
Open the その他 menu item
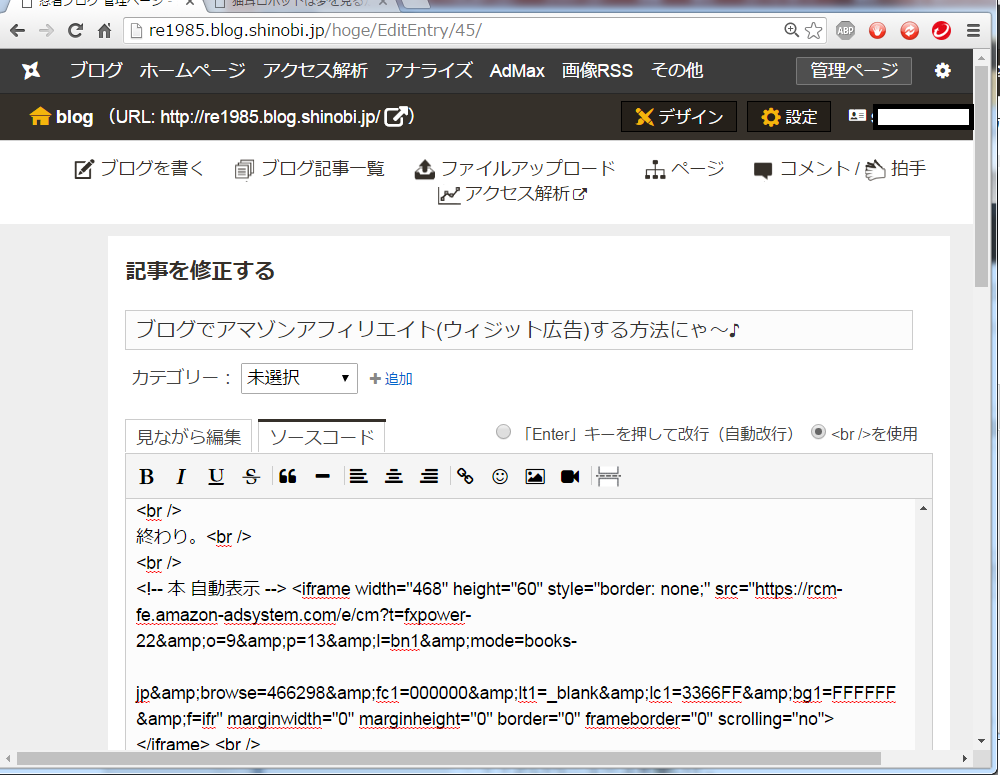(677, 71)
